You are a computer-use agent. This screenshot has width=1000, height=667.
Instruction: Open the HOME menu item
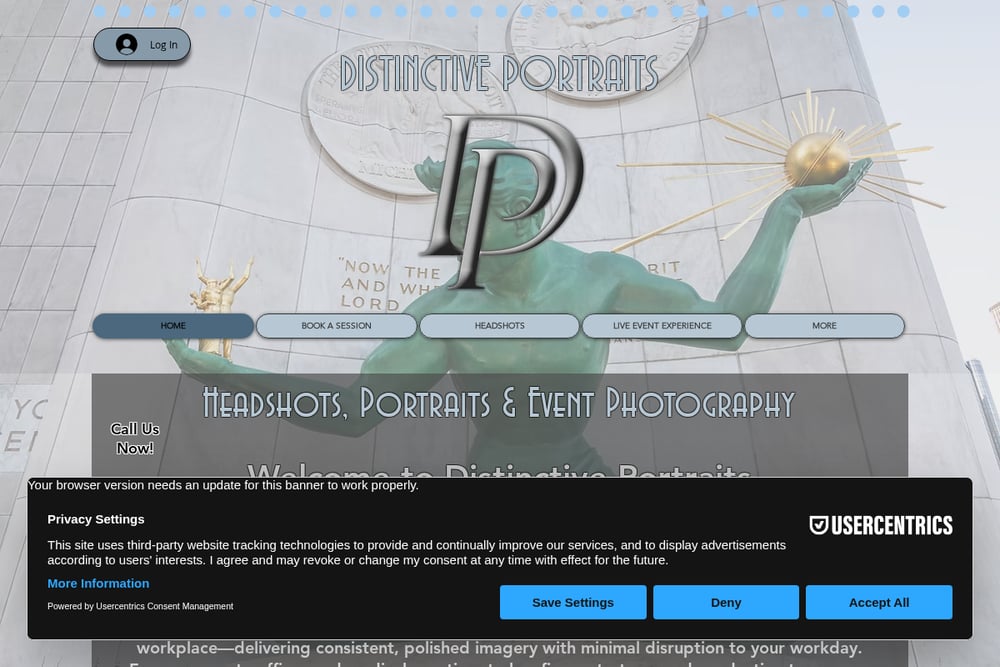pos(173,326)
